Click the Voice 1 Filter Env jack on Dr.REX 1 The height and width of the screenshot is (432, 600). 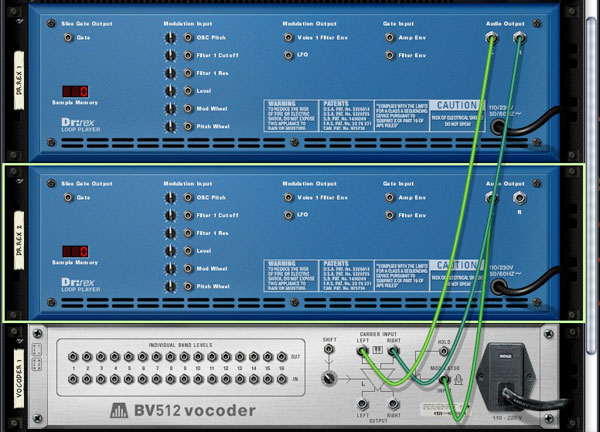coord(289,37)
